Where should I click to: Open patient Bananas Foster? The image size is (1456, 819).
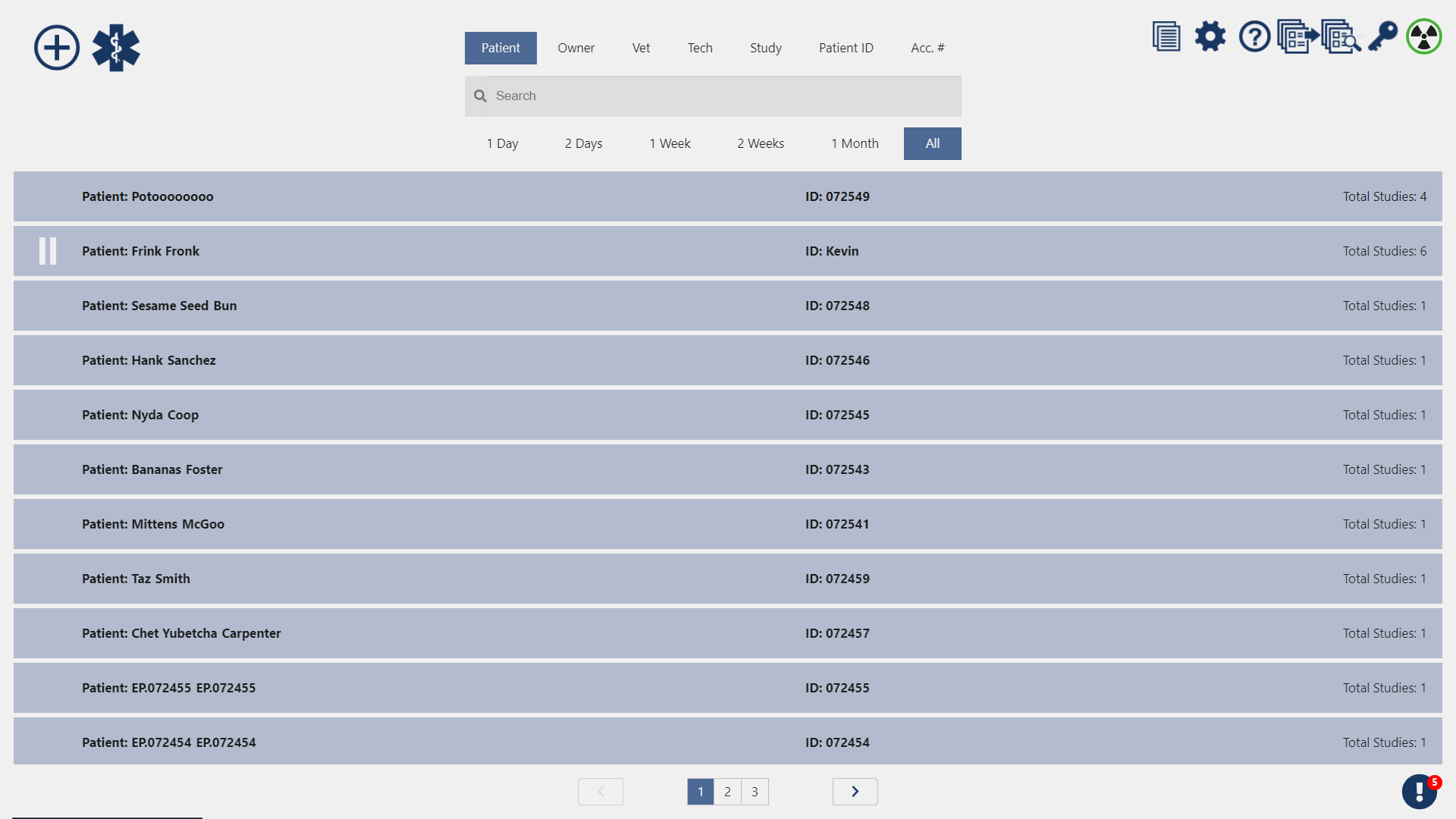(728, 469)
